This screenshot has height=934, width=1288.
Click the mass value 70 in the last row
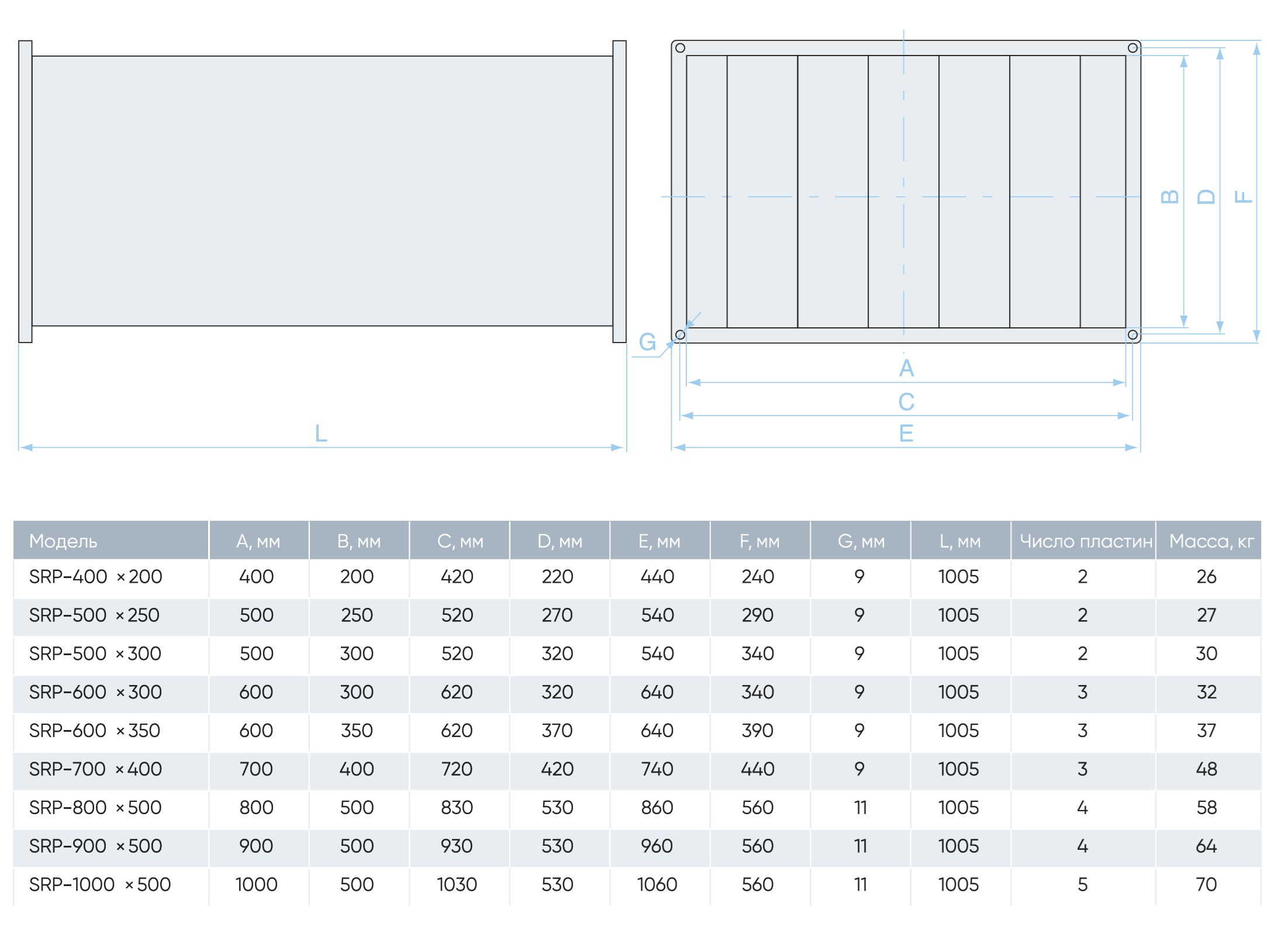(x=1206, y=884)
